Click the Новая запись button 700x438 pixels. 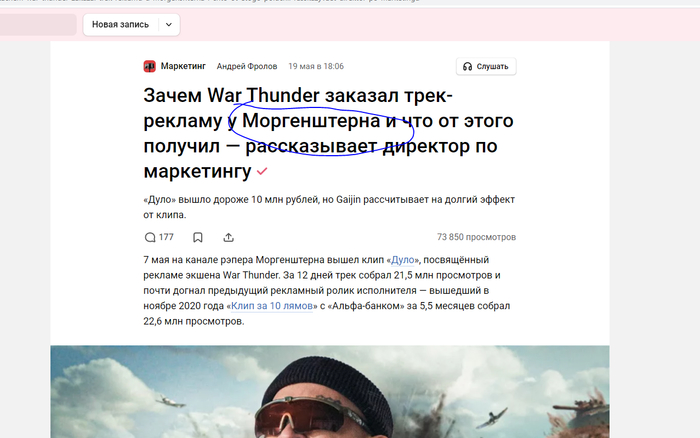click(x=121, y=25)
